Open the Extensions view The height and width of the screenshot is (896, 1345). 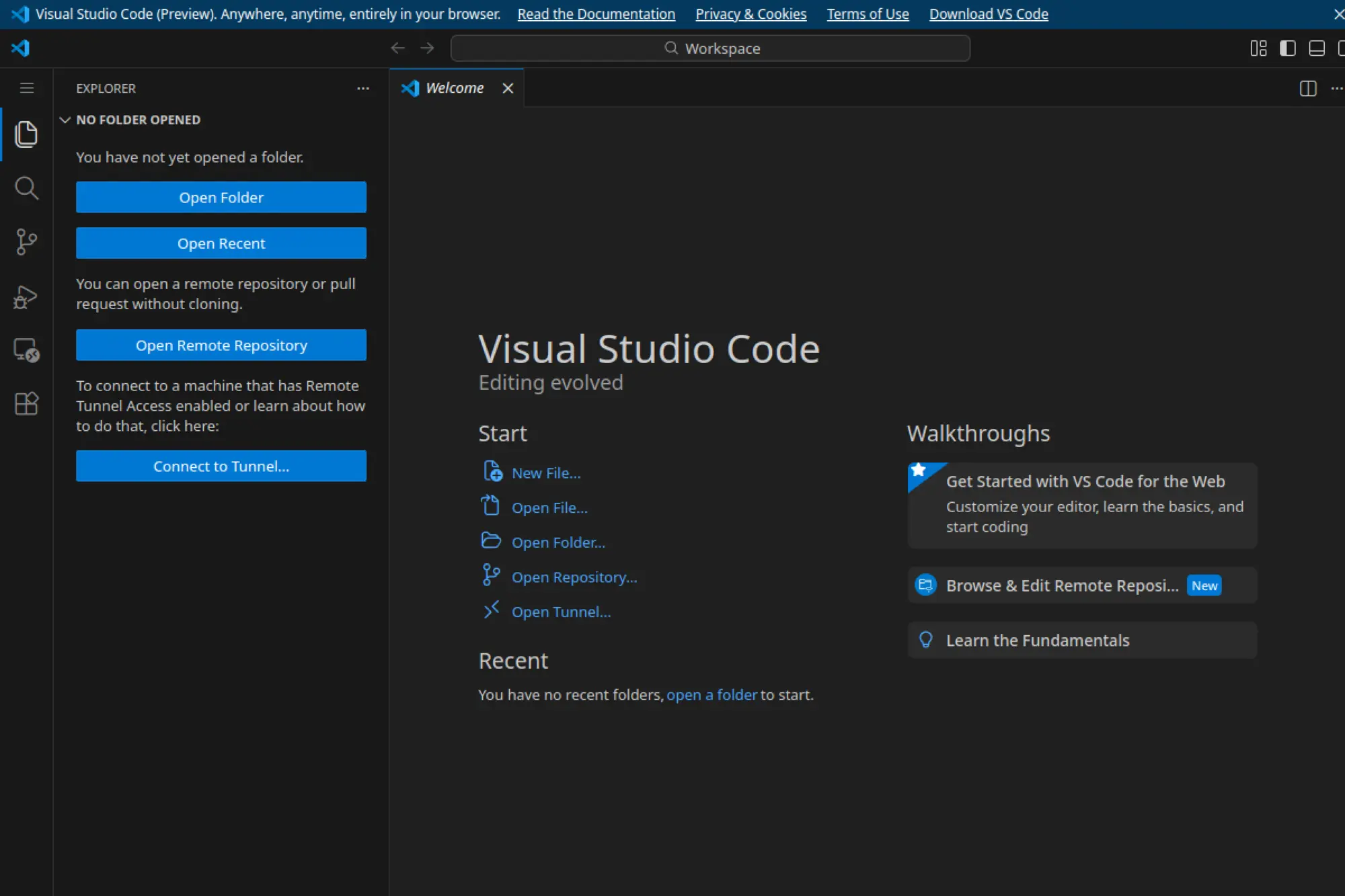[26, 403]
